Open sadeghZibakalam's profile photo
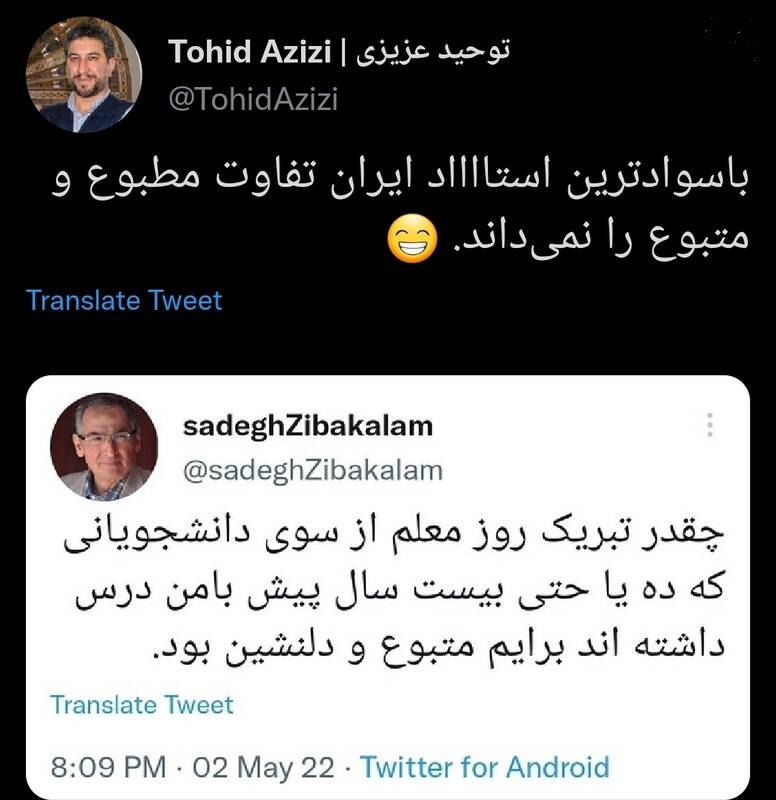Viewport: 776px width, 800px height. [x=104, y=446]
